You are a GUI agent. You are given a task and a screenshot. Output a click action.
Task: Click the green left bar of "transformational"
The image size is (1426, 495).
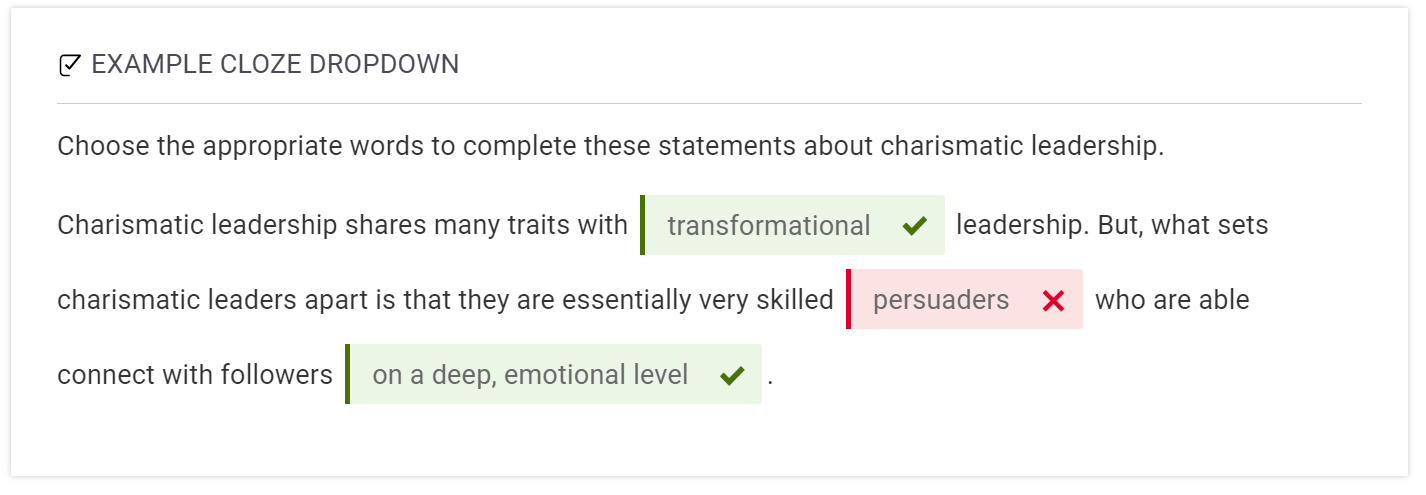point(643,225)
